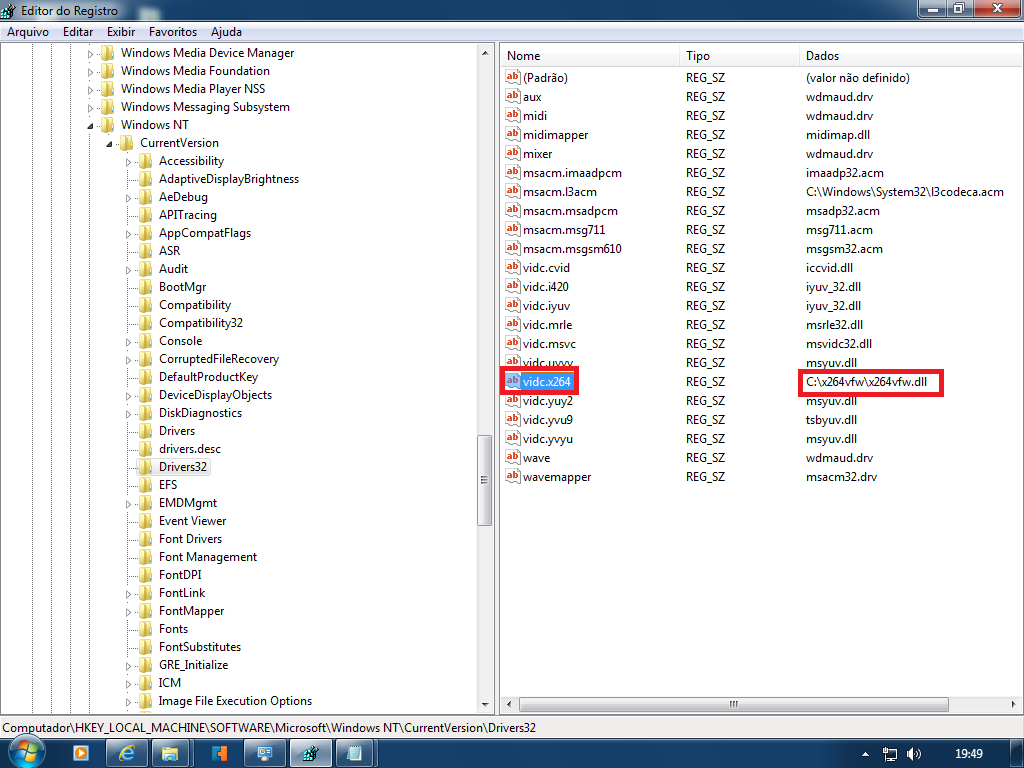Click the string icon of msacm.l3acm

point(513,191)
